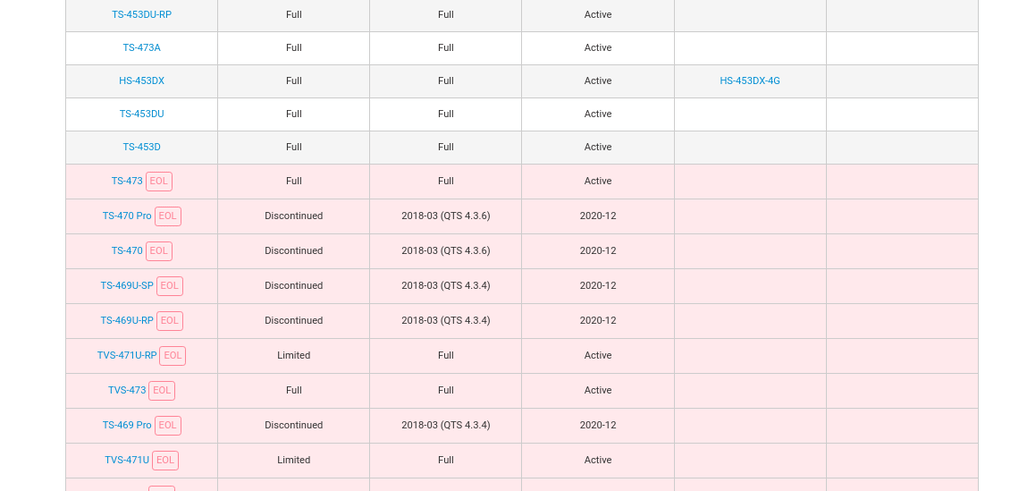Click the TS-473 model link
The width and height of the screenshot is (1019, 491).
pos(127,181)
